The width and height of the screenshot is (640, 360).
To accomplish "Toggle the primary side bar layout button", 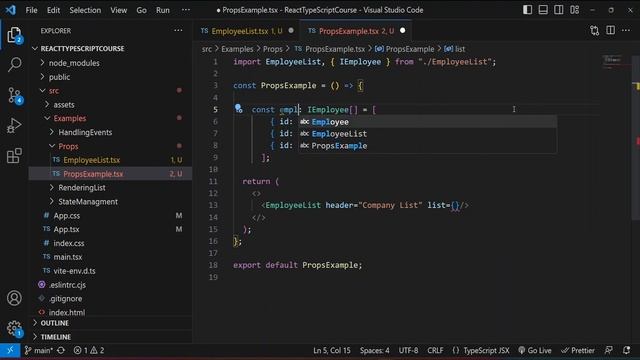I will (x=527, y=10).
